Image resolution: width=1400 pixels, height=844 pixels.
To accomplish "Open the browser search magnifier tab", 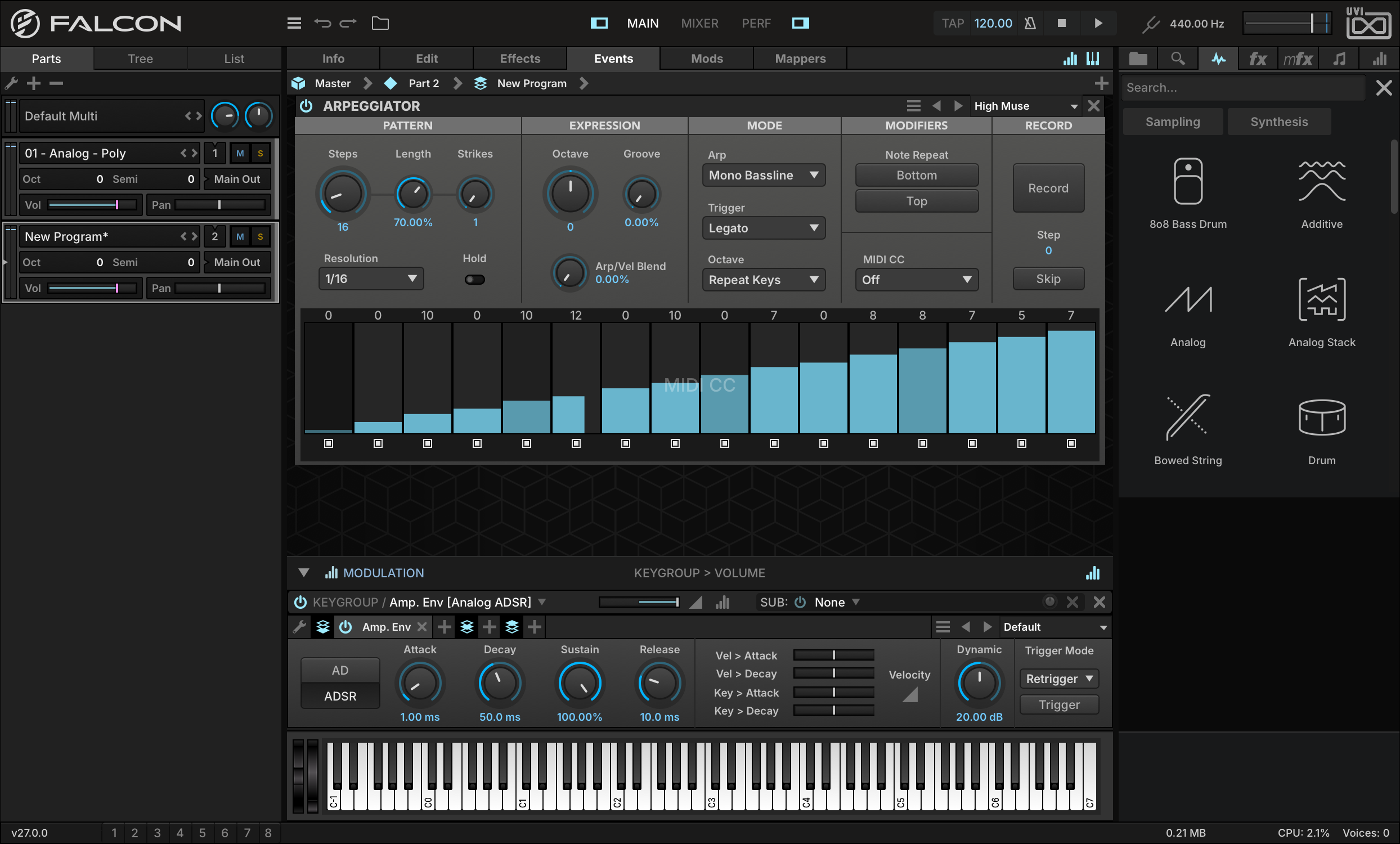I will click(1178, 59).
